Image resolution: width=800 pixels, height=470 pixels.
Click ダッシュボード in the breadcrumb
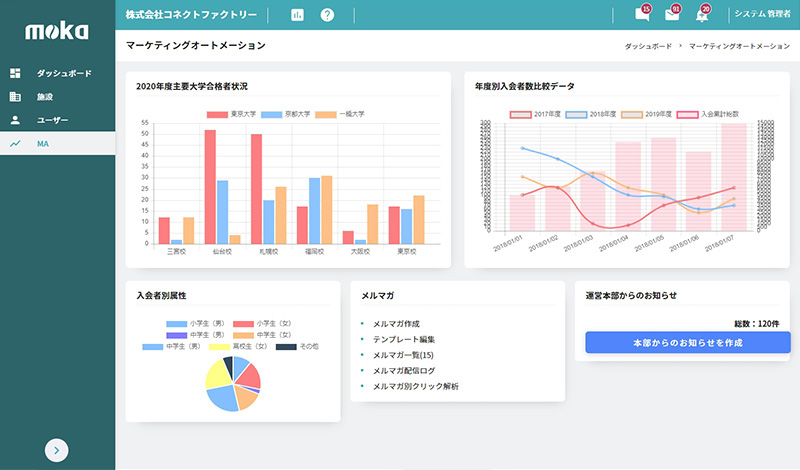pyautogui.click(x=647, y=47)
